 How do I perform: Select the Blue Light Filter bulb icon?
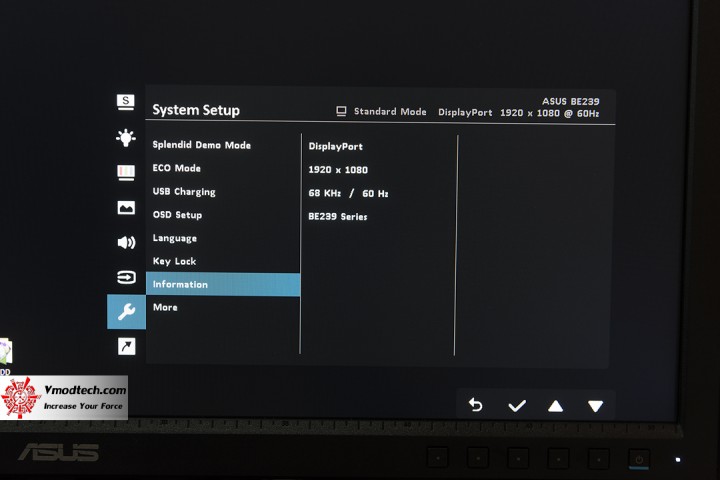coord(126,137)
